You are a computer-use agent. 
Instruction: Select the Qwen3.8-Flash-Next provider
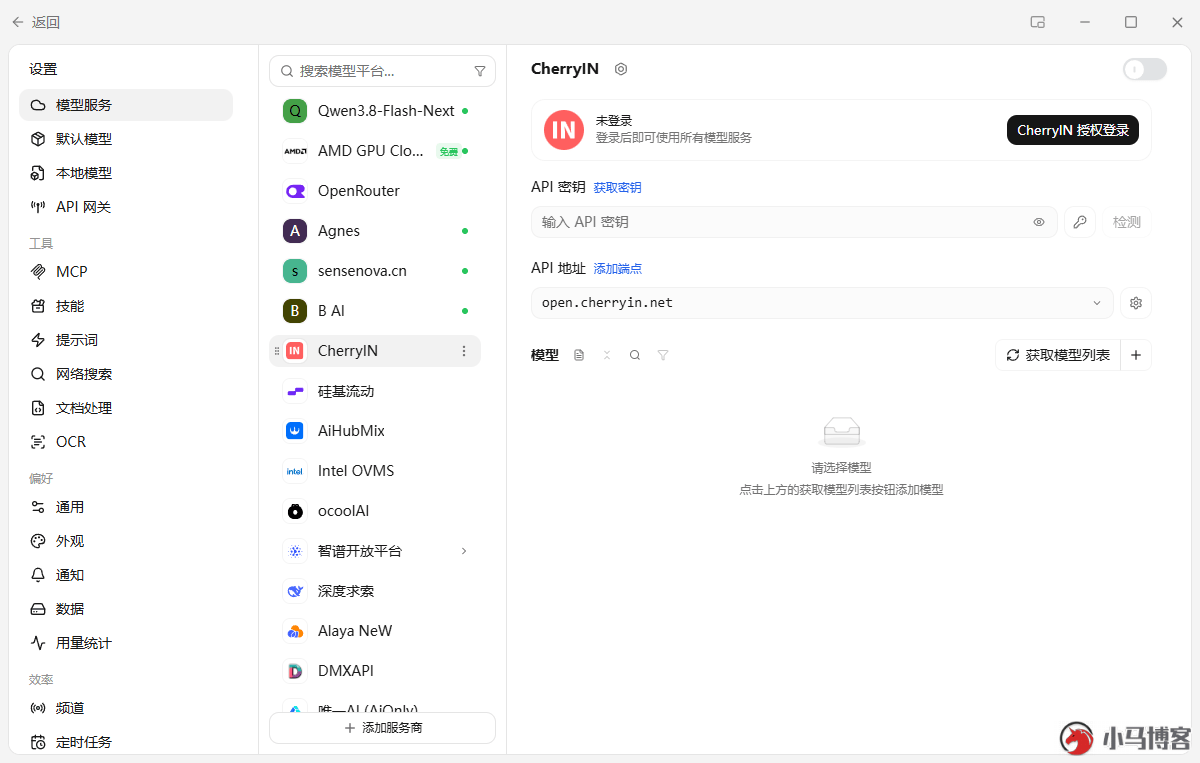coord(375,111)
